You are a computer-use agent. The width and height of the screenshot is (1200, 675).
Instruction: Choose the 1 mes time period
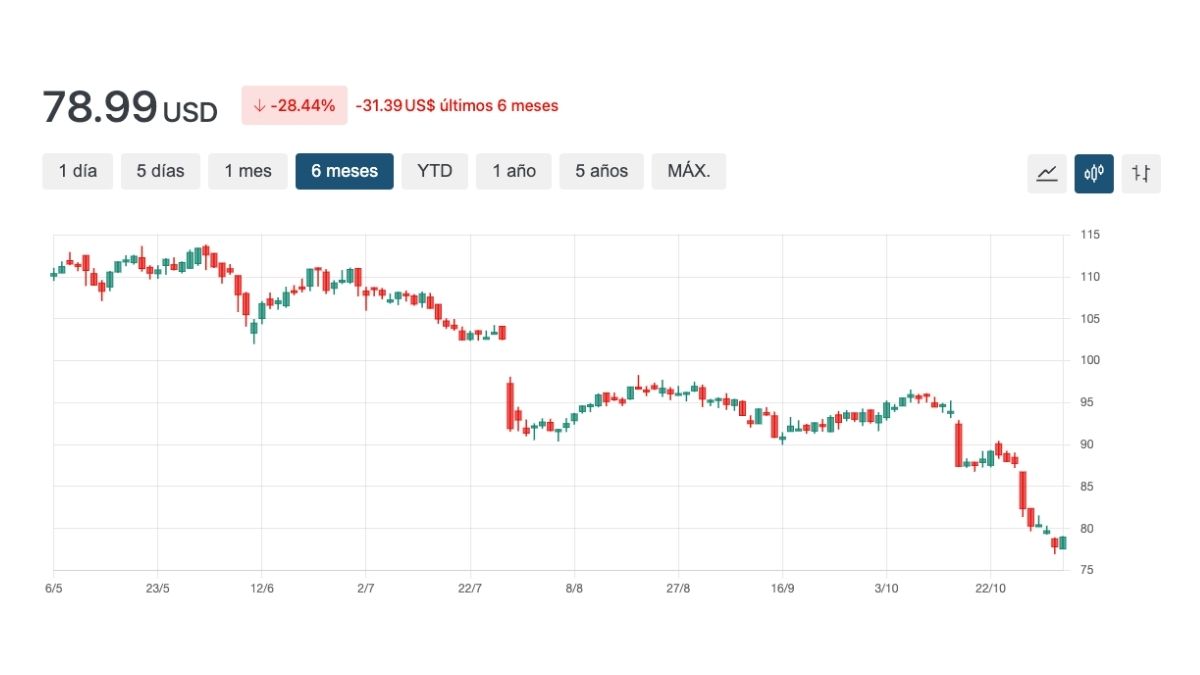(247, 171)
